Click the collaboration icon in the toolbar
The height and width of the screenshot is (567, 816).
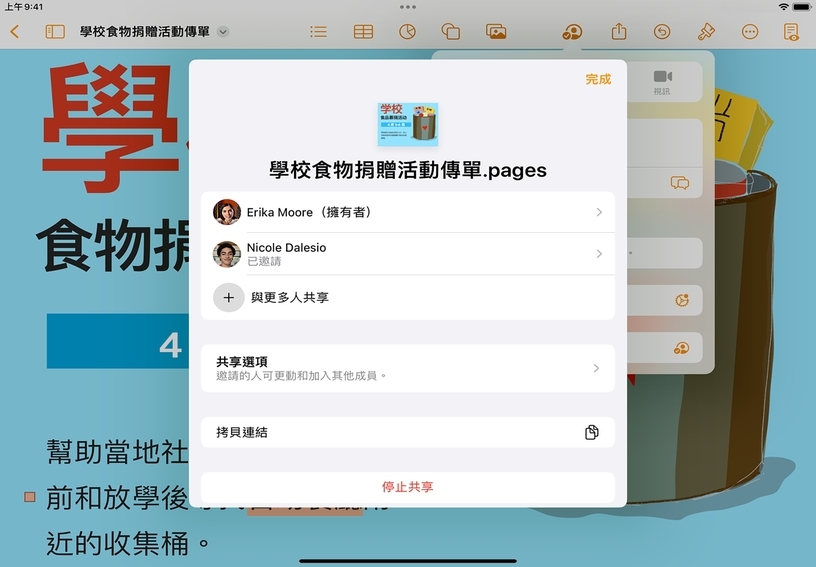pyautogui.click(x=572, y=32)
